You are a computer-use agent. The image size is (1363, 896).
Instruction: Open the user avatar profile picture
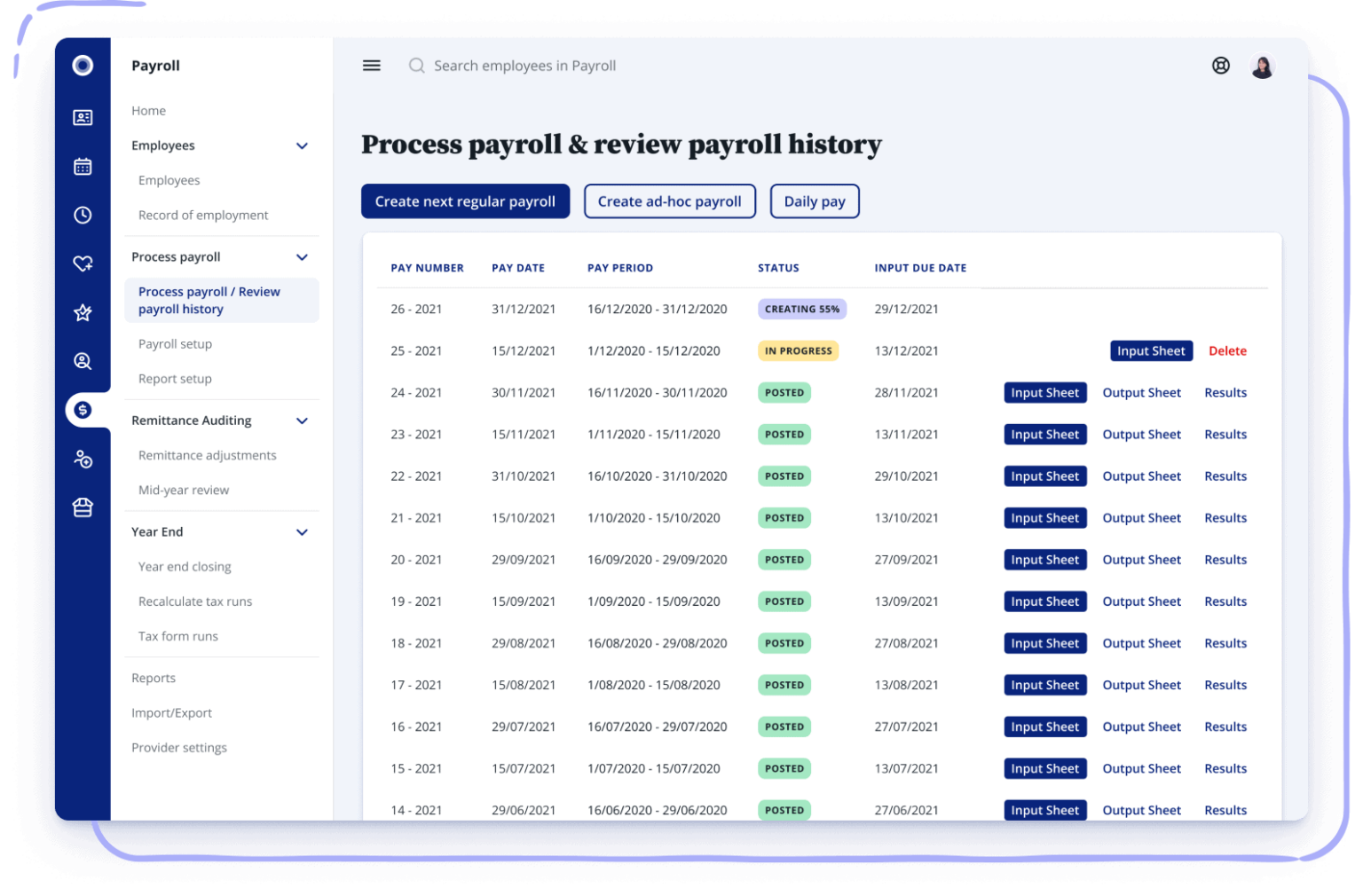coord(1262,67)
